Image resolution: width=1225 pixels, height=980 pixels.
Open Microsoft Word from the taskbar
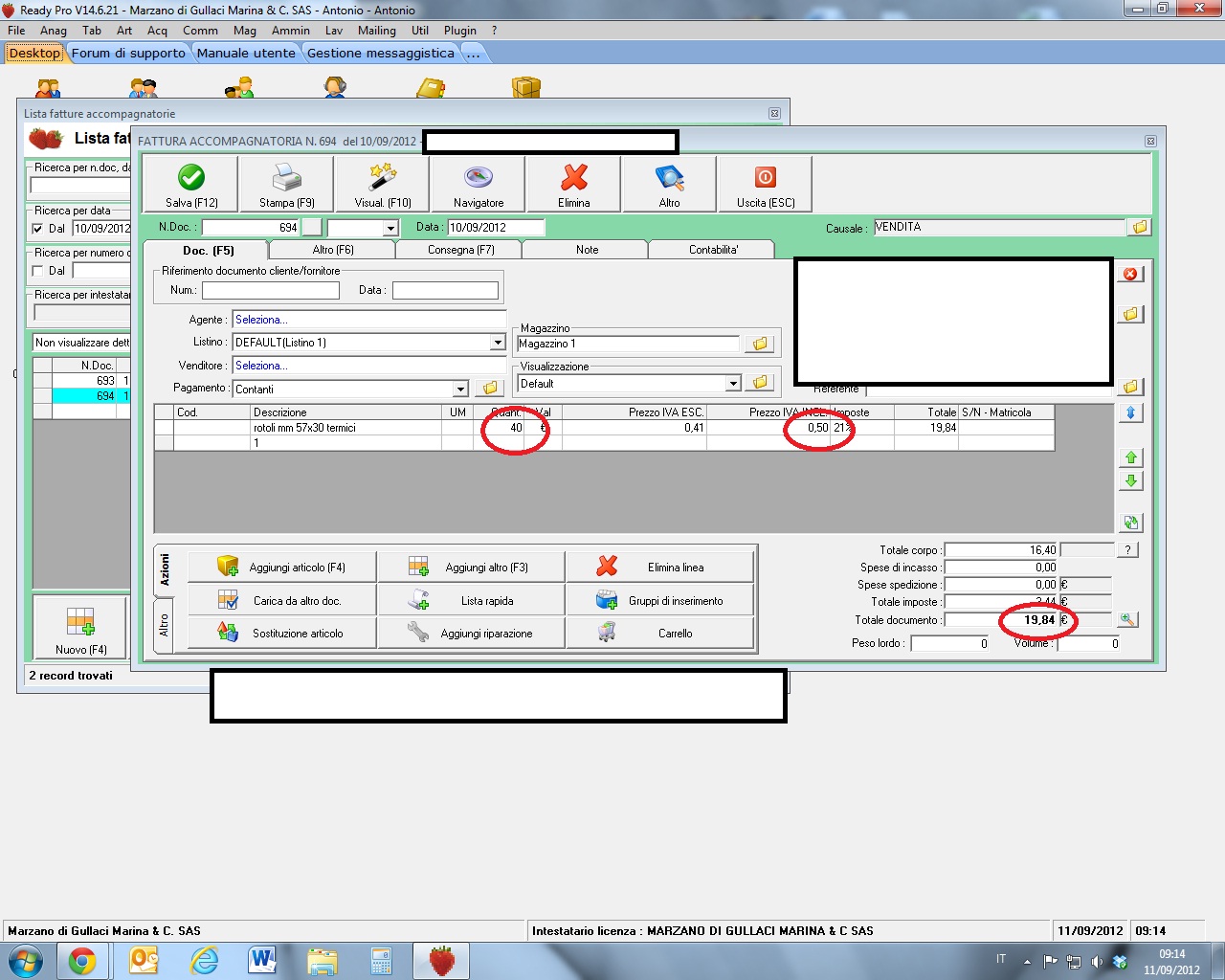coord(261,960)
